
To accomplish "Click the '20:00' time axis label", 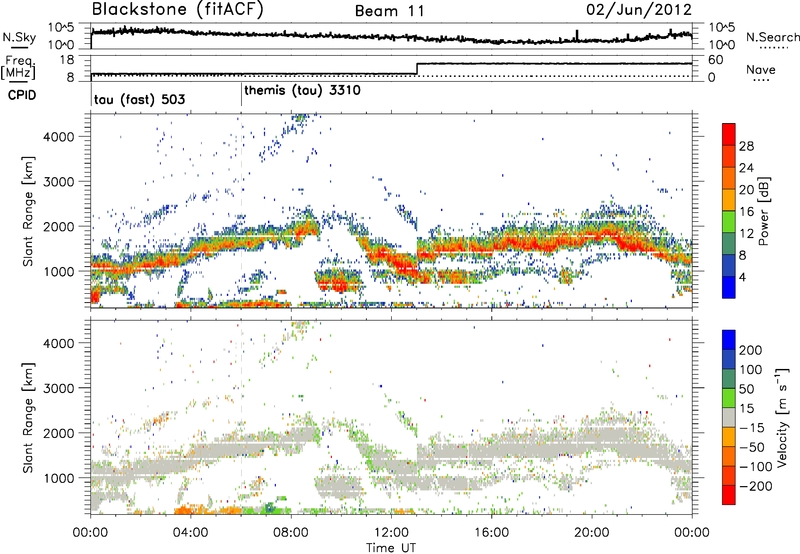I will 591,533.
